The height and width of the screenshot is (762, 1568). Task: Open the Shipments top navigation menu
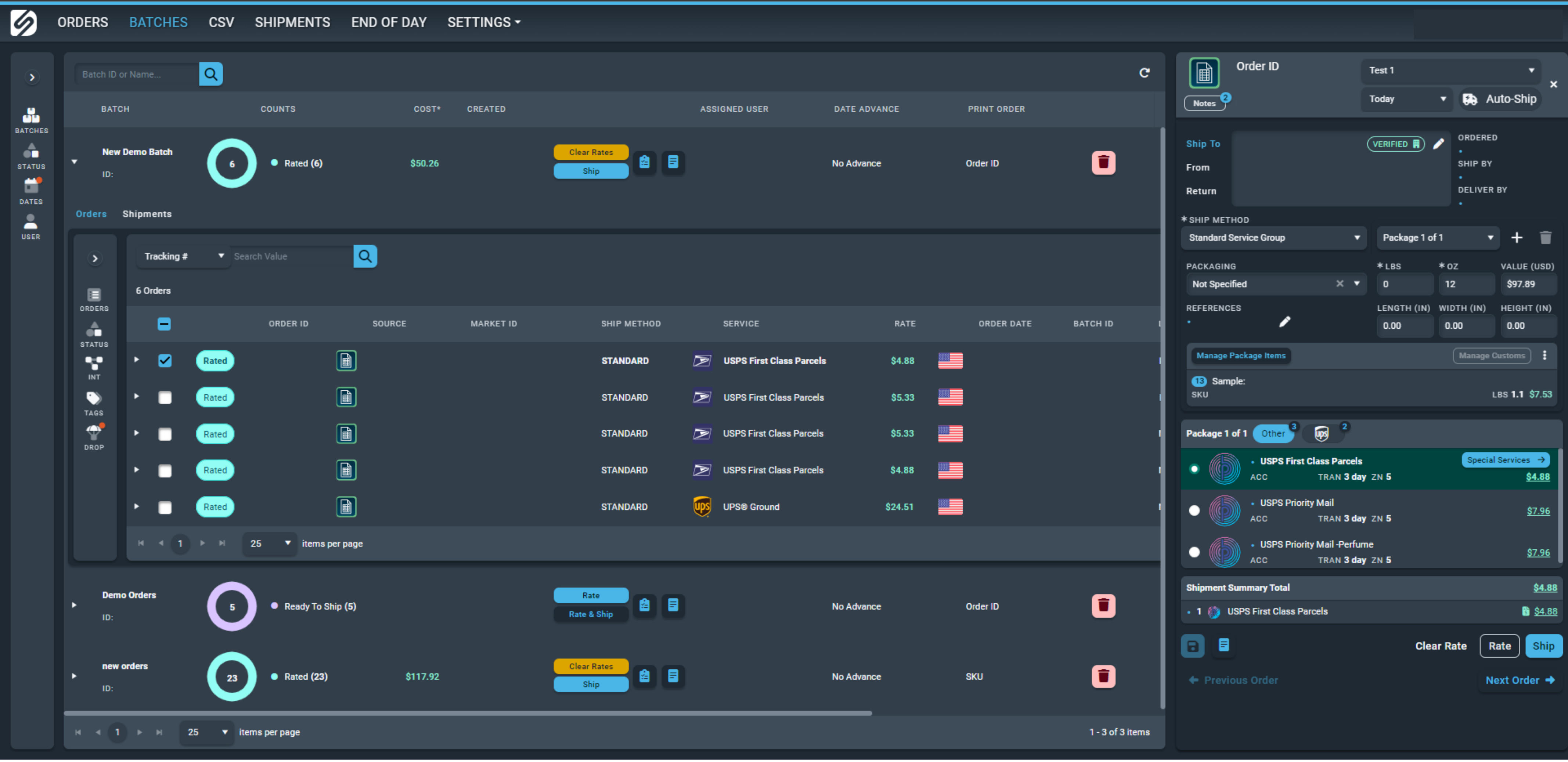tap(292, 22)
